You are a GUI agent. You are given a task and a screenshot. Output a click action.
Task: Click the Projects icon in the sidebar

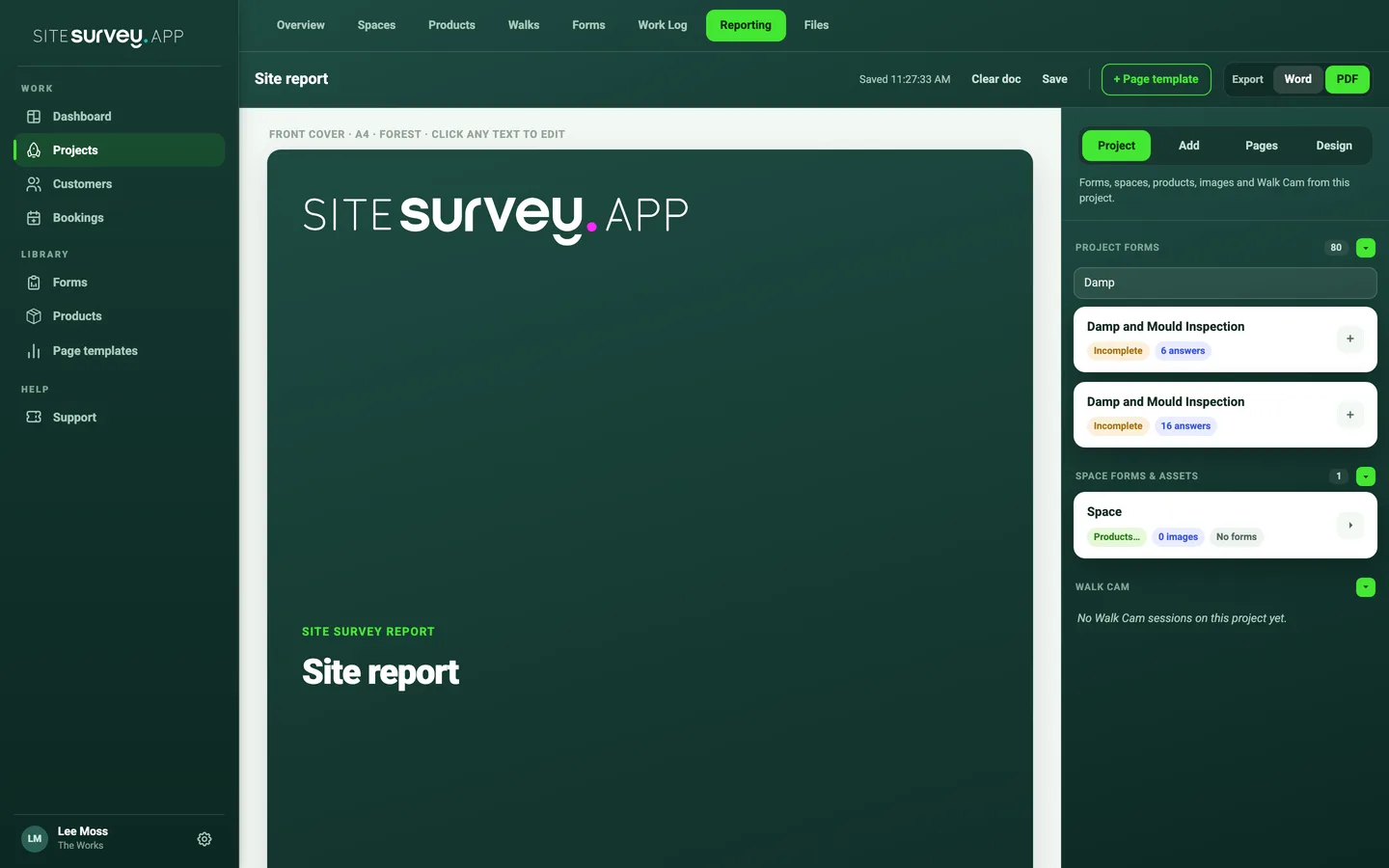point(34,150)
